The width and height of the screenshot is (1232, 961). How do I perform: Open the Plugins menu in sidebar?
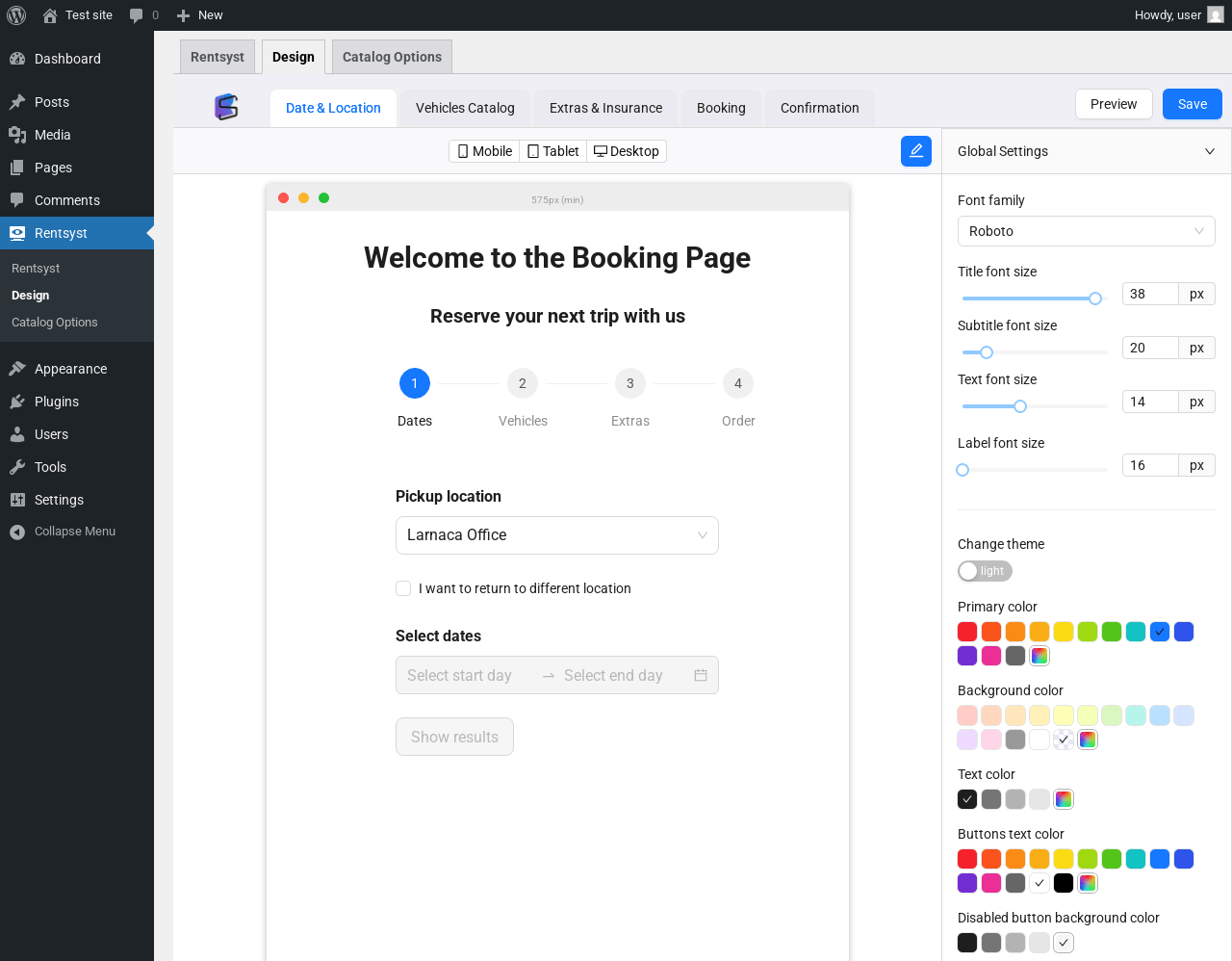coord(57,402)
